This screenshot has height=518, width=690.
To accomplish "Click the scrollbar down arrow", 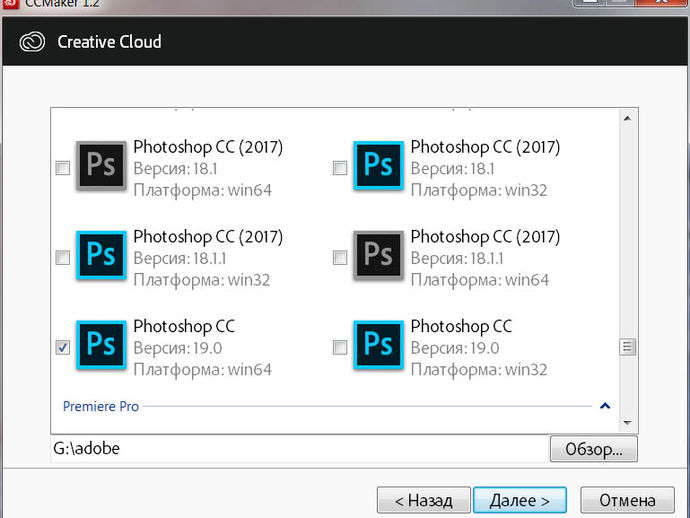I will click(x=628, y=423).
